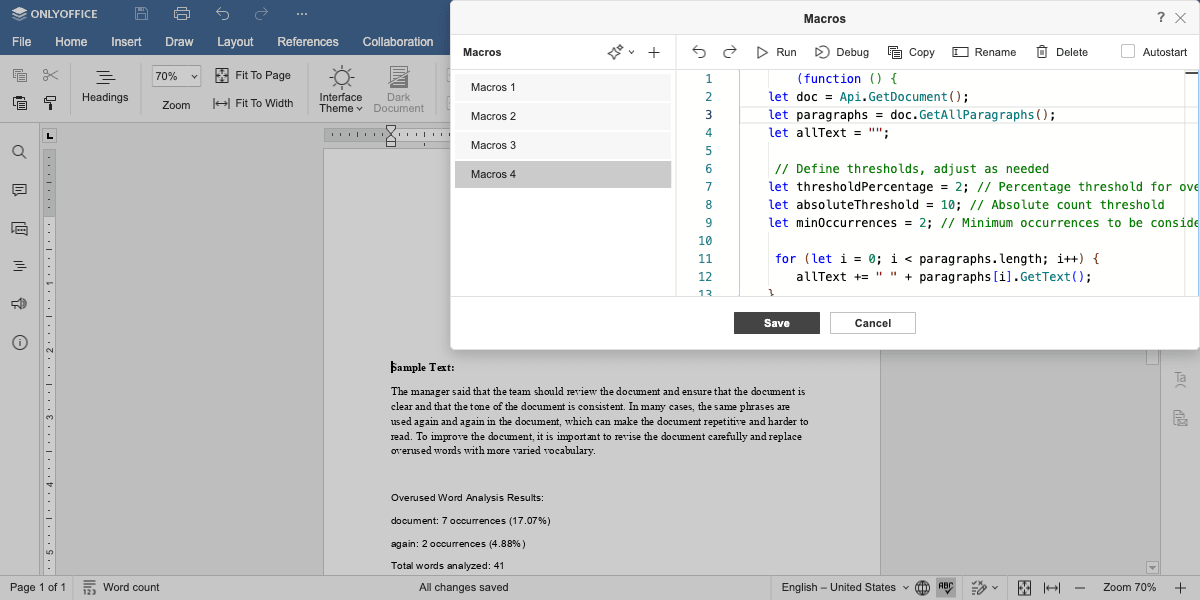Click Zoom 70% label in status bar
The width and height of the screenshot is (1200, 600).
click(x=1130, y=587)
